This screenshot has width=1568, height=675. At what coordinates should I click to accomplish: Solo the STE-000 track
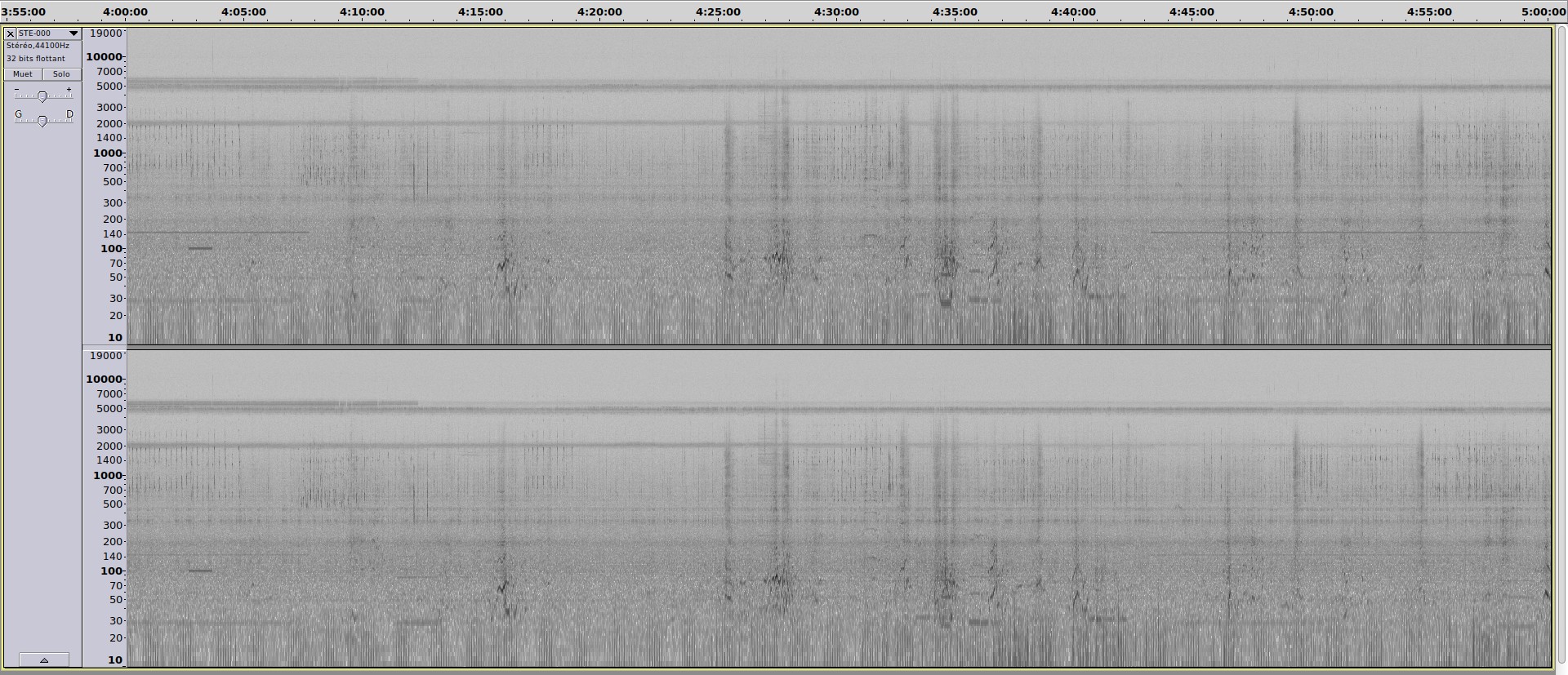61,74
